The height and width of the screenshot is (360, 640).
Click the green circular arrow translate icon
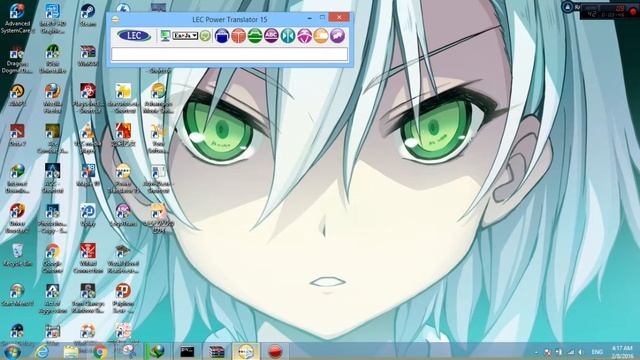click(x=205, y=36)
